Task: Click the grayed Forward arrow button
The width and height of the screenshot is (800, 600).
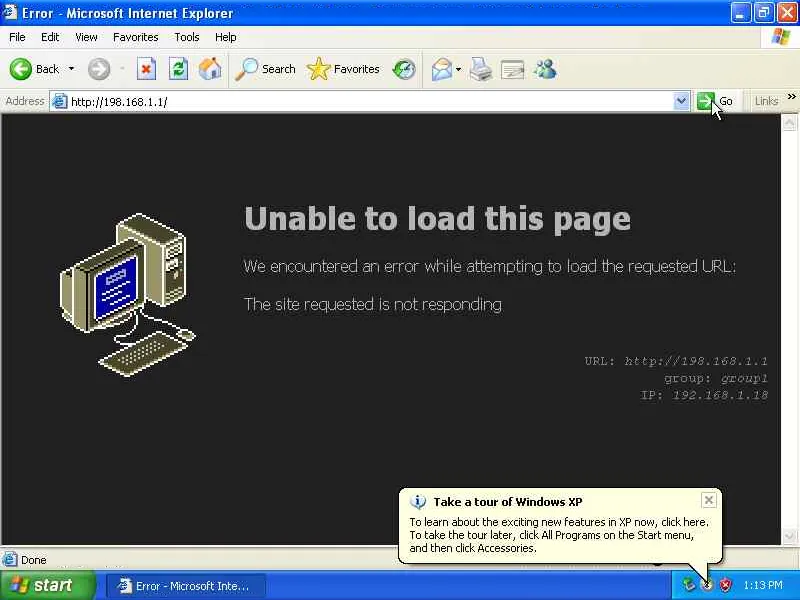Action: coord(99,69)
